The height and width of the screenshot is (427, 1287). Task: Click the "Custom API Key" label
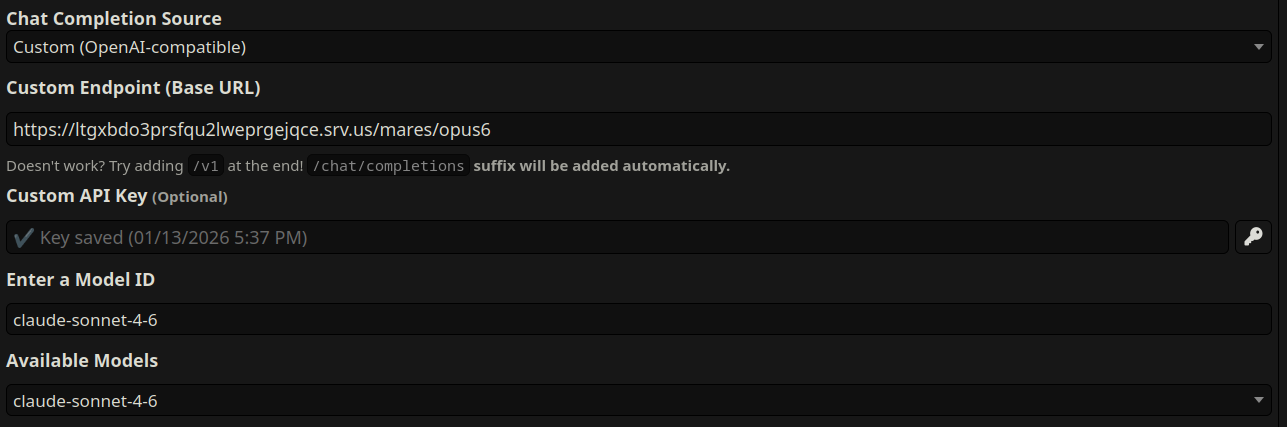[77, 196]
